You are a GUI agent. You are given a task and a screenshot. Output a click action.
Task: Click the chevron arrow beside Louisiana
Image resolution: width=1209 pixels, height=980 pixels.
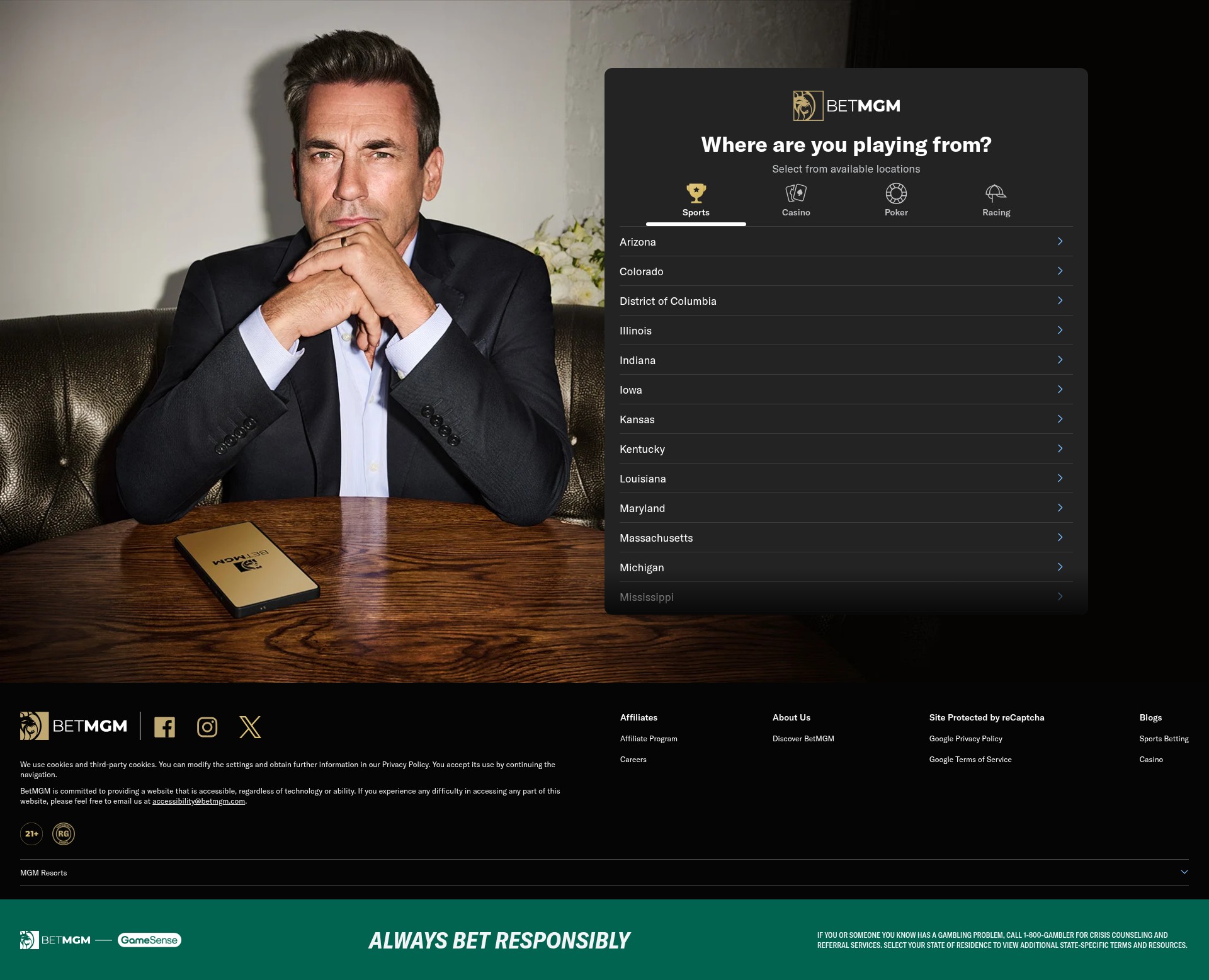pos(1060,478)
